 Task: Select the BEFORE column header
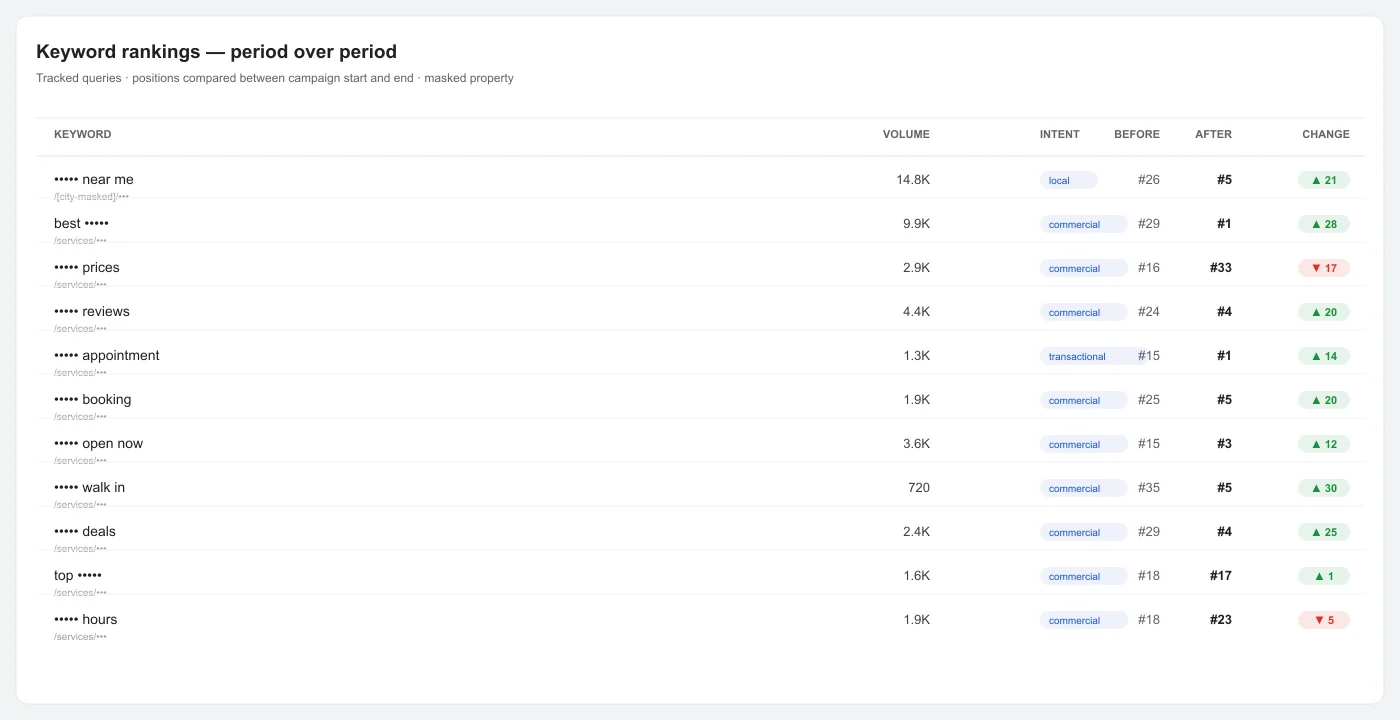coord(1137,134)
